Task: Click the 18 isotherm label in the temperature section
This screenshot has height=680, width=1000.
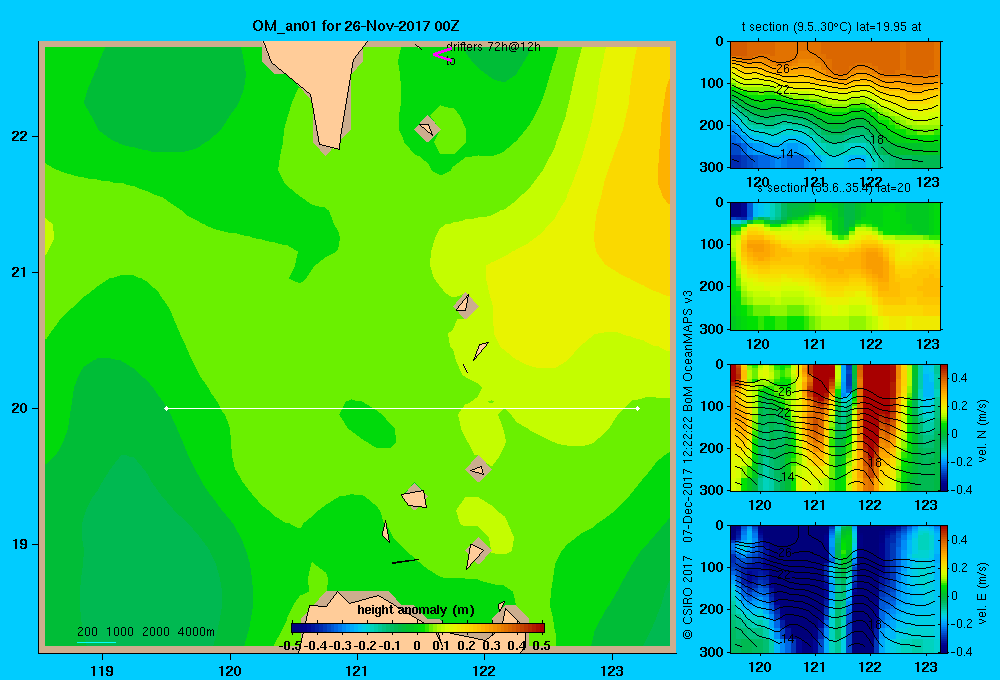Action: [x=877, y=140]
